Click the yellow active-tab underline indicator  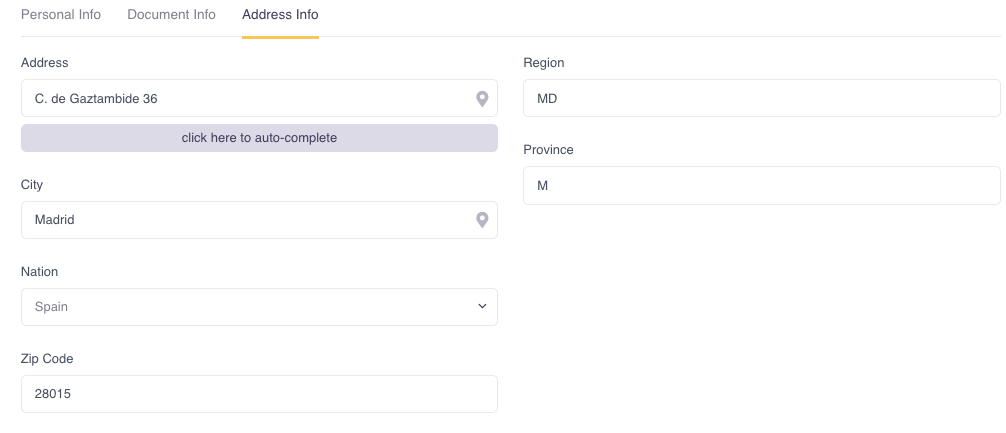click(x=280, y=37)
